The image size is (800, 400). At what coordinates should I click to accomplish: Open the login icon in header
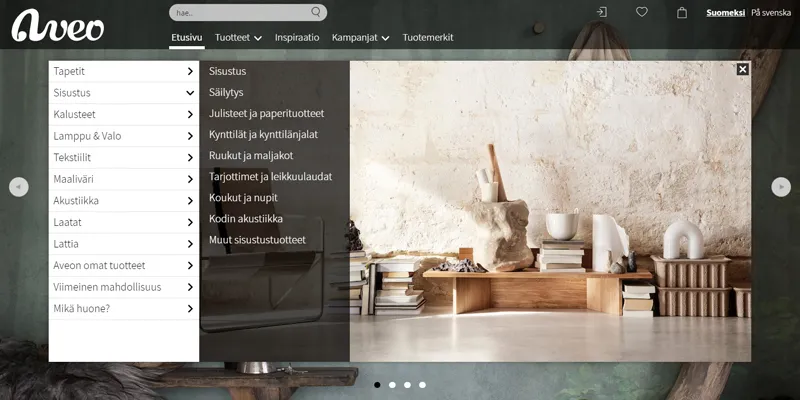601,13
